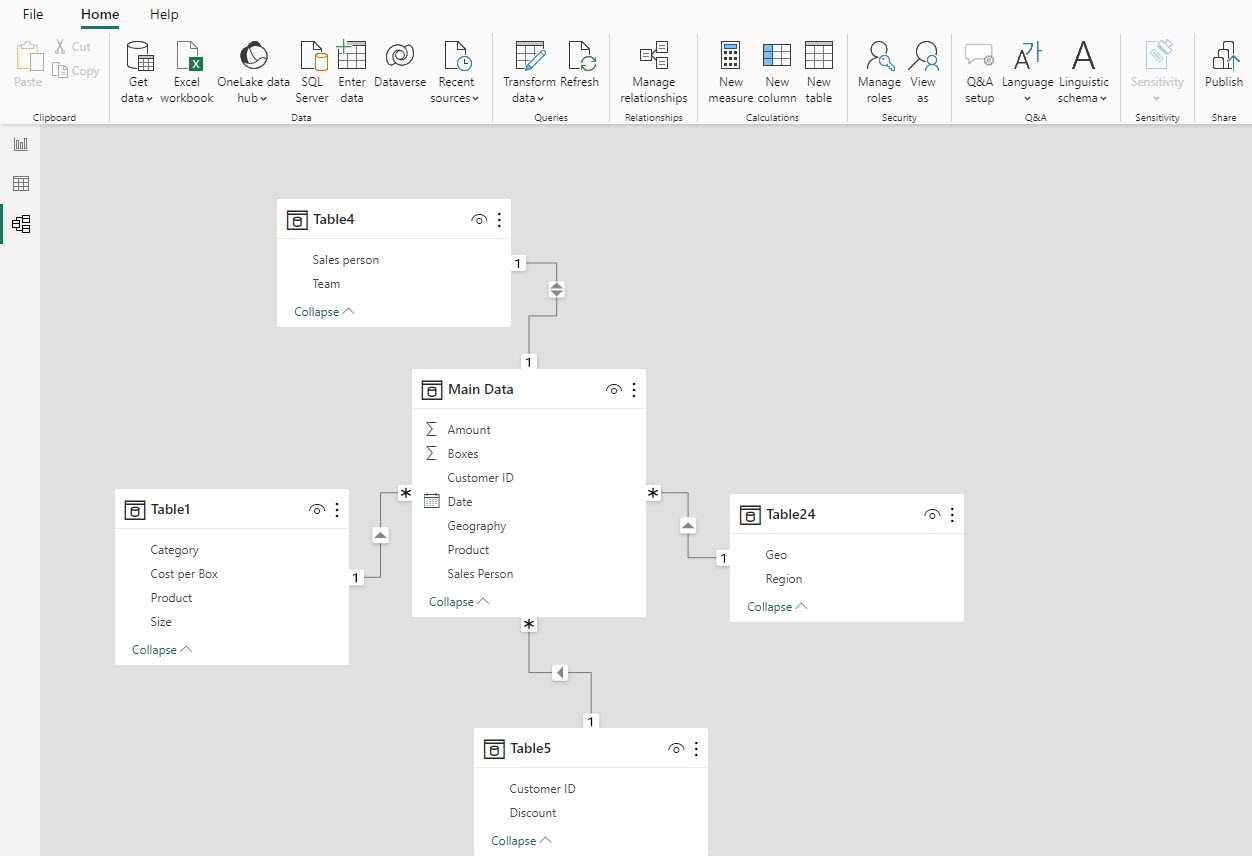Create a New measure

pyautogui.click(x=731, y=72)
